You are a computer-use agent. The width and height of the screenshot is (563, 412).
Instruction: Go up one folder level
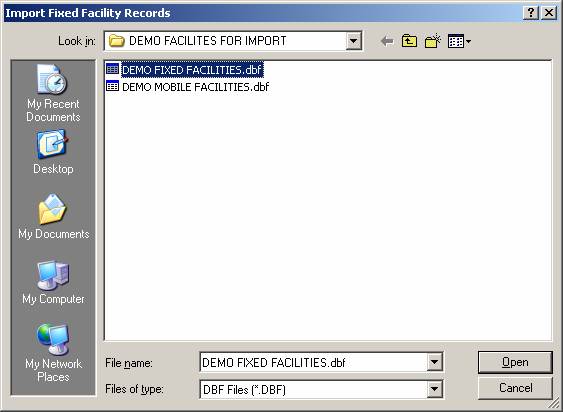(x=409, y=41)
